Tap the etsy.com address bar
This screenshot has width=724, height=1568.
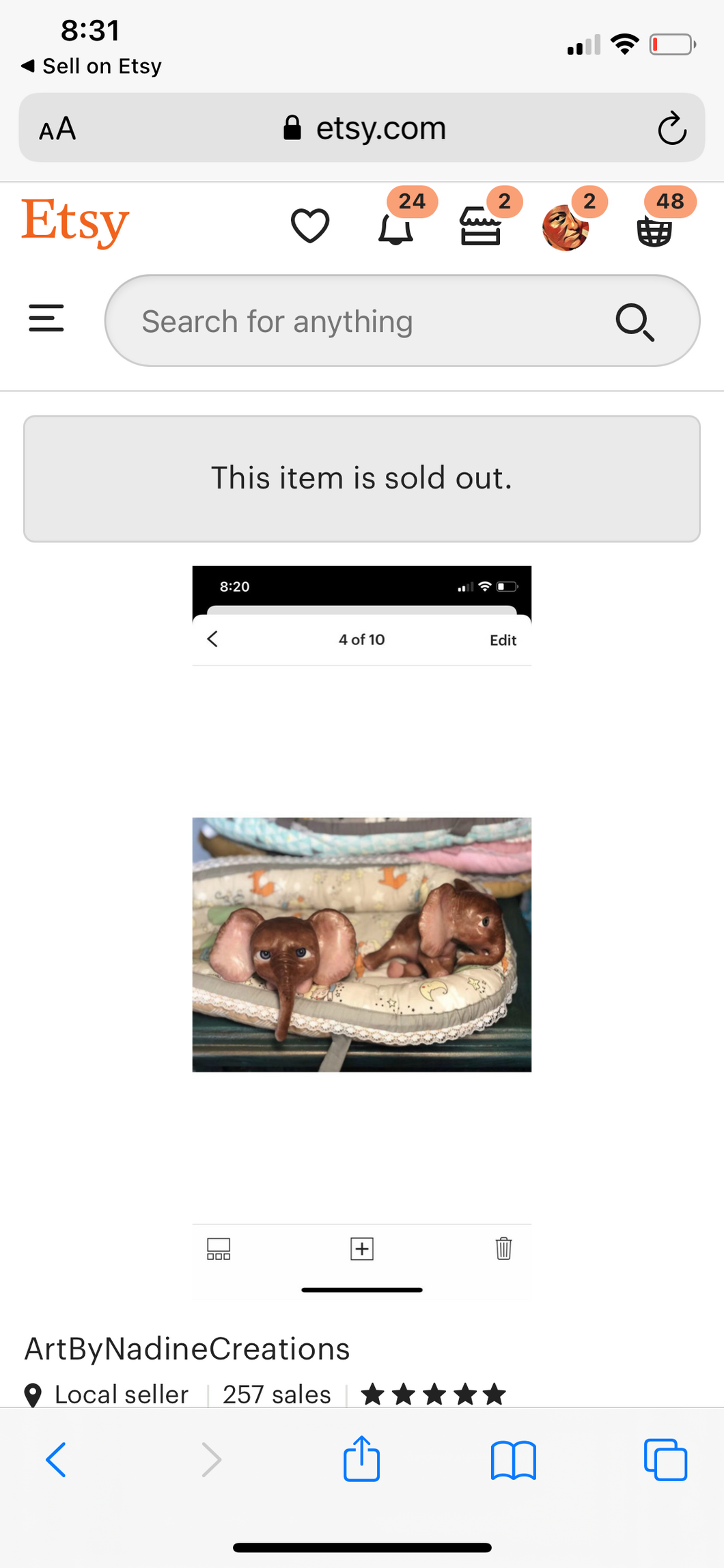365,128
